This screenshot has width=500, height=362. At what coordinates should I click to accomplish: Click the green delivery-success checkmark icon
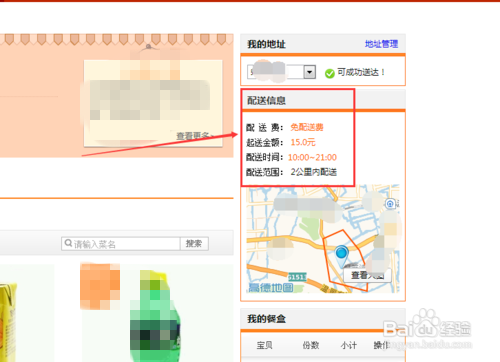330,73
